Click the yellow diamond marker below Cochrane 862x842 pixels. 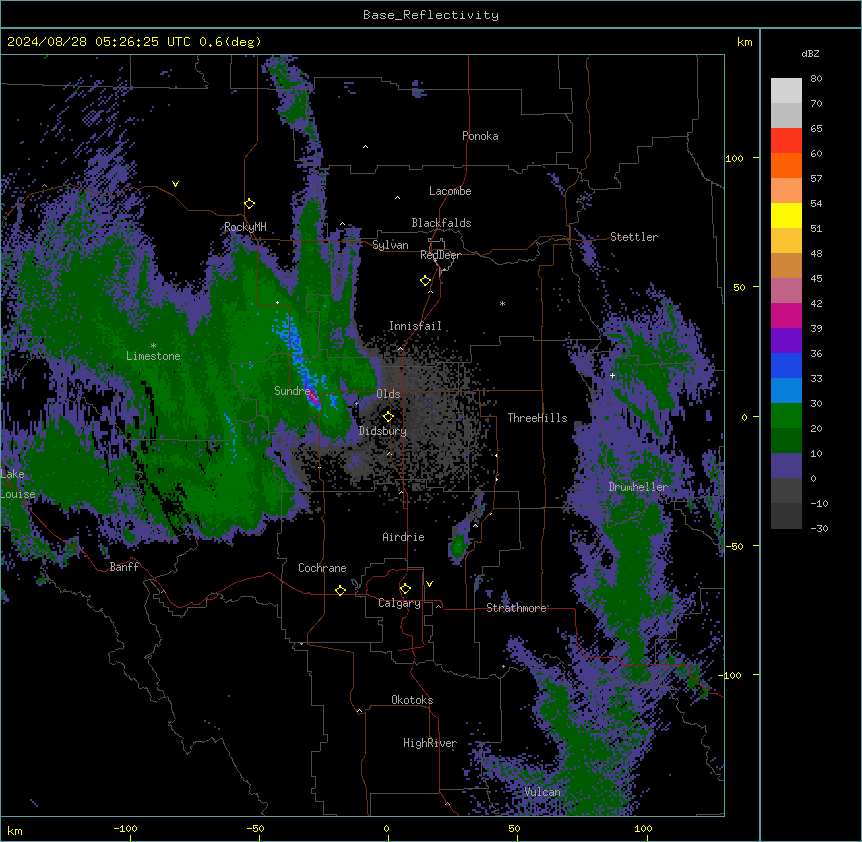click(340, 590)
